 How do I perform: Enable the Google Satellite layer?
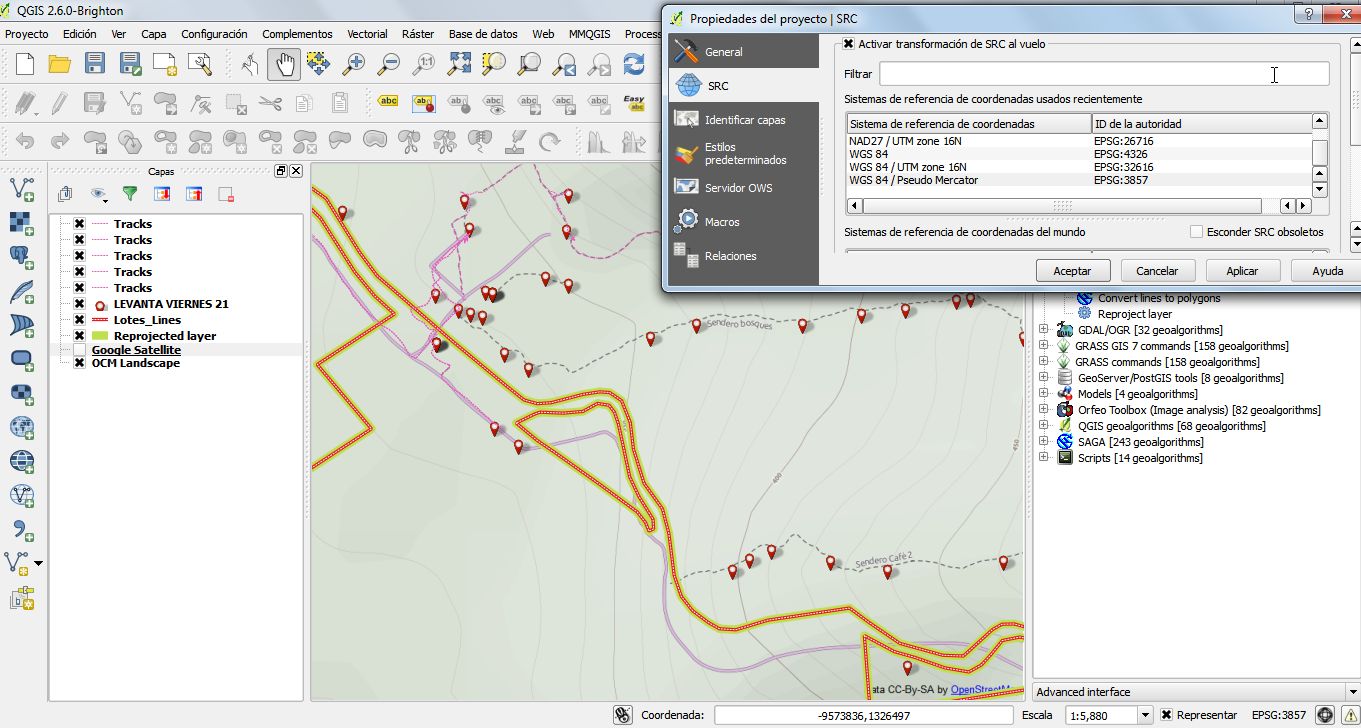[x=79, y=350]
